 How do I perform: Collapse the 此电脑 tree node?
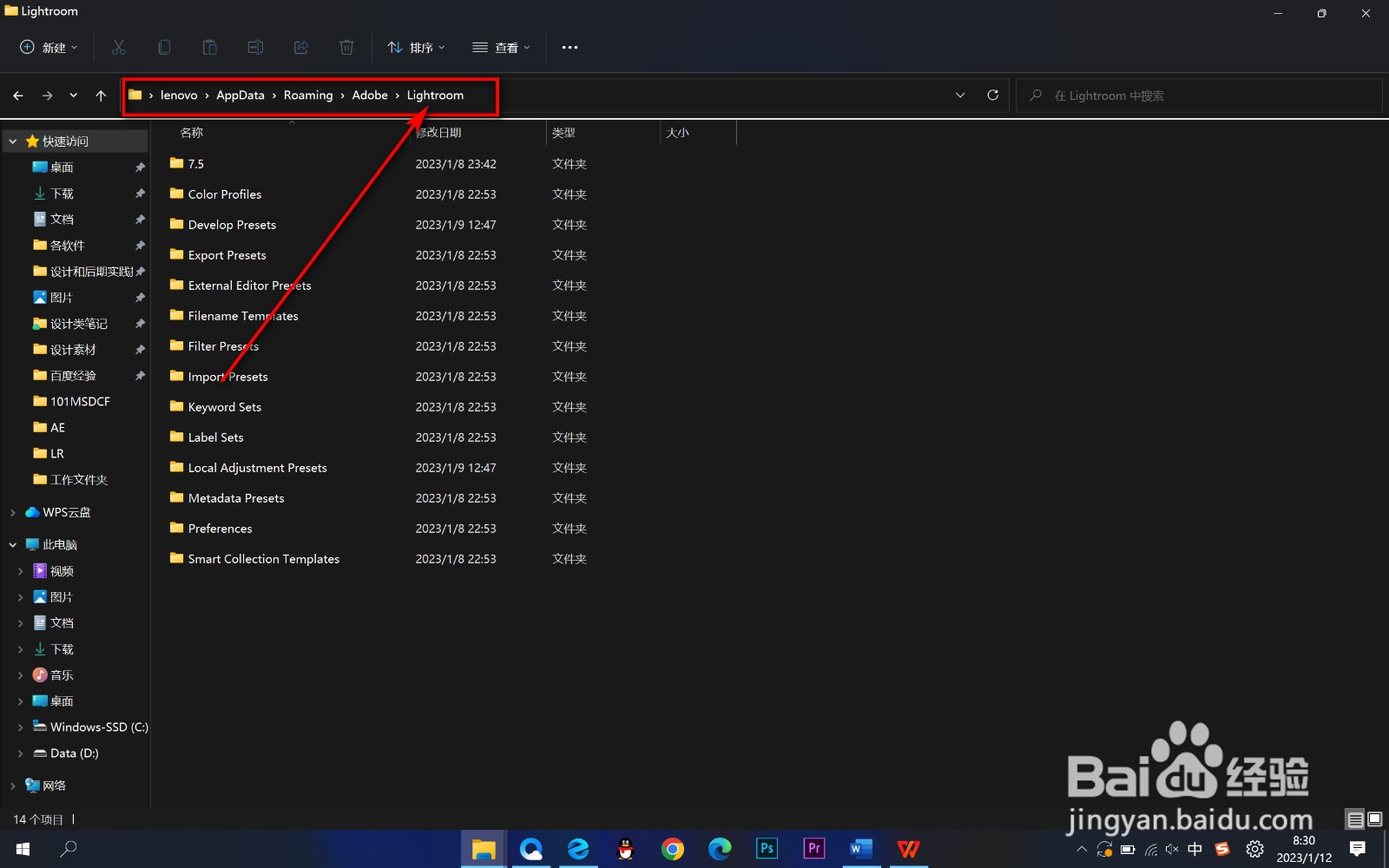(x=13, y=545)
